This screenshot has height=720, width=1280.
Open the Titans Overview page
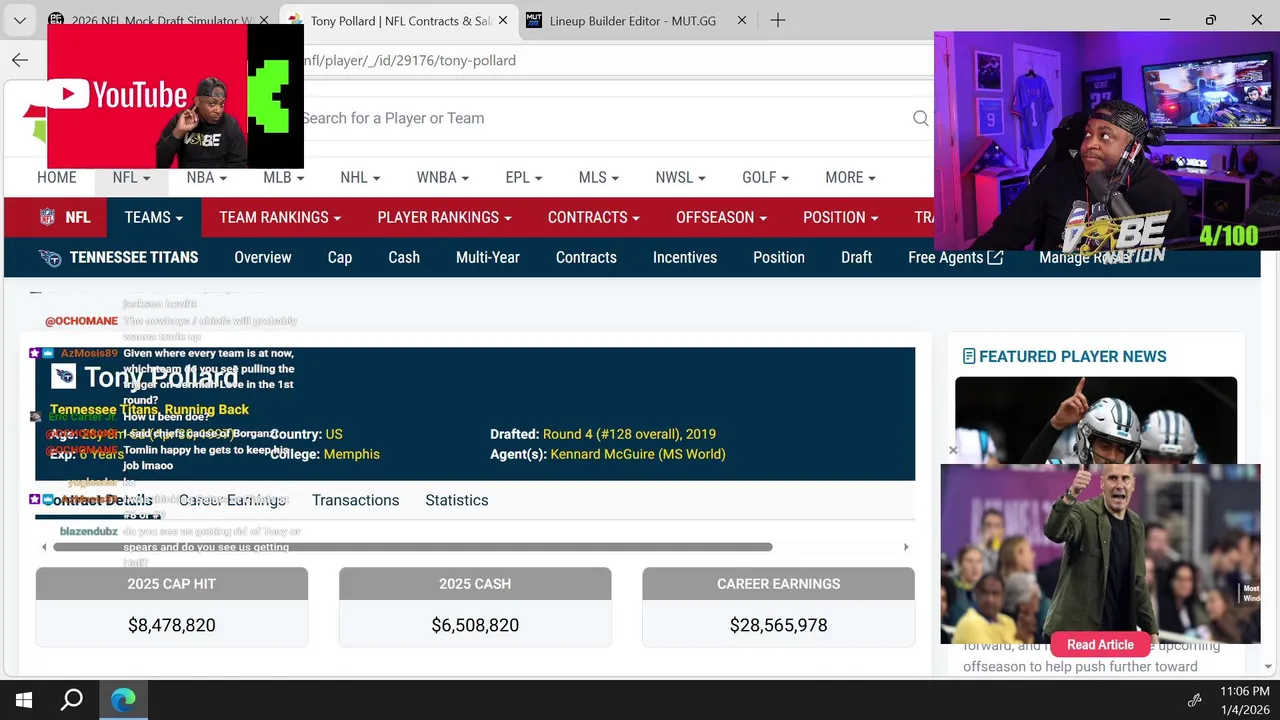(x=263, y=257)
